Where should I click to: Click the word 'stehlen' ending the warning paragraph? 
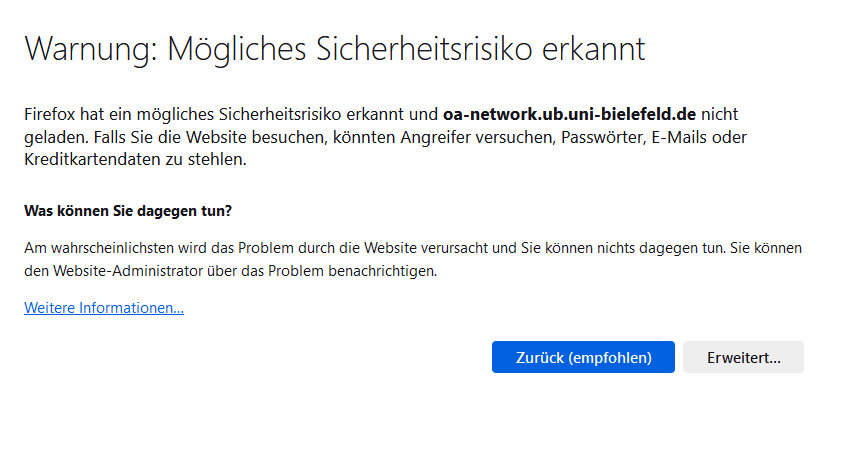click(216, 159)
